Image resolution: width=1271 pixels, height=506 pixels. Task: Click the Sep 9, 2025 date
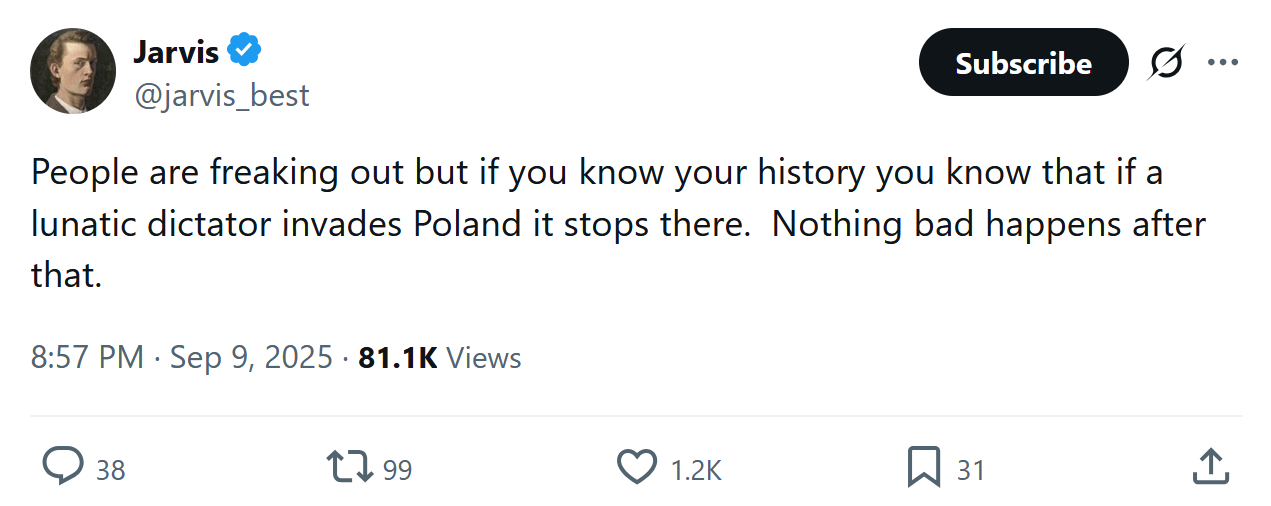tap(251, 357)
